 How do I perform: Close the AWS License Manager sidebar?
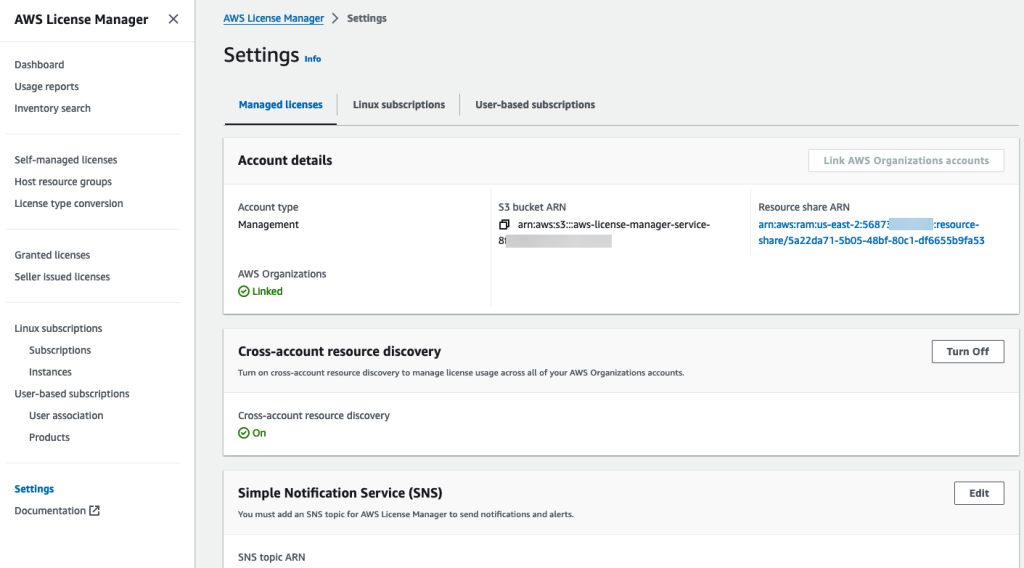[x=173, y=19]
